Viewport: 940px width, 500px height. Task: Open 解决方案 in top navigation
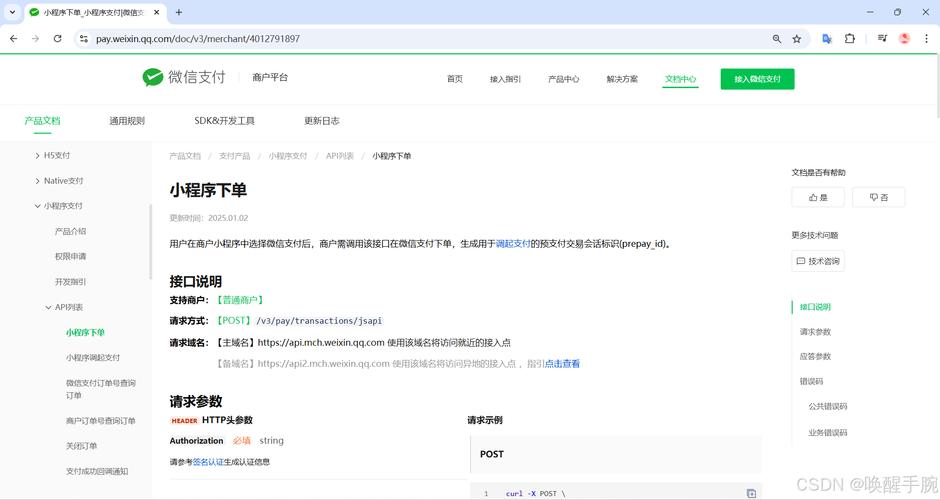pyautogui.click(x=622, y=79)
